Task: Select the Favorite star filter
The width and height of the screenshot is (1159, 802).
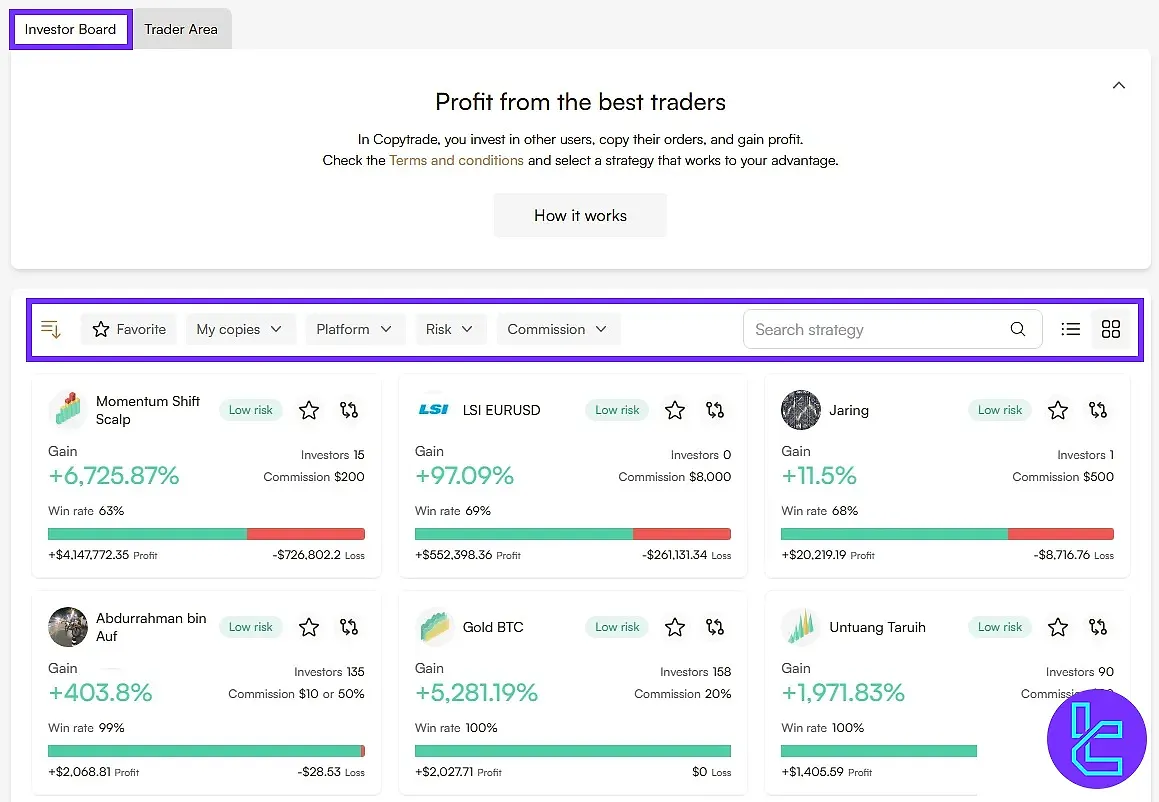Action: [128, 328]
